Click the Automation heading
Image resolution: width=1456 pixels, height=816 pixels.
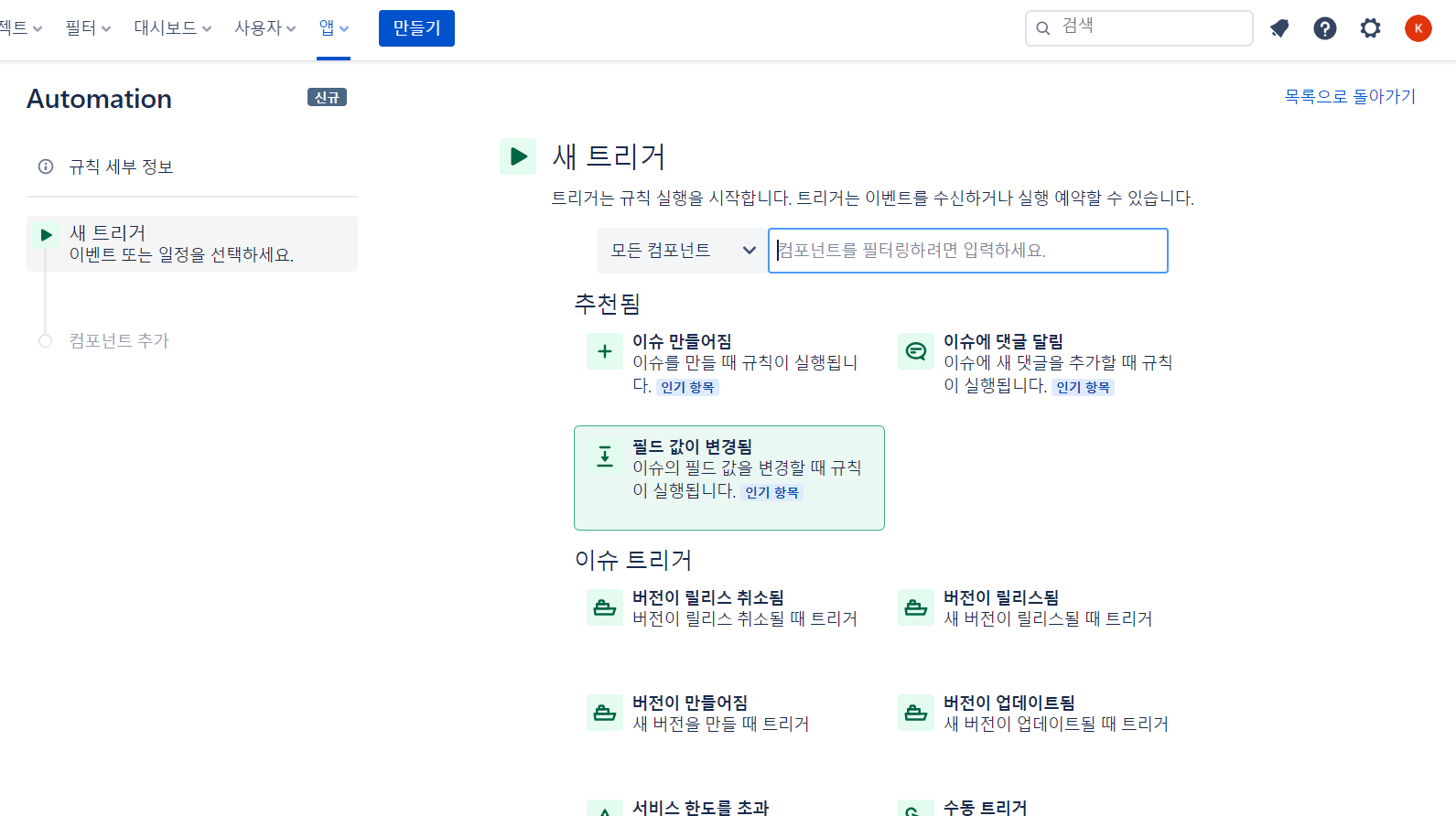point(99,99)
